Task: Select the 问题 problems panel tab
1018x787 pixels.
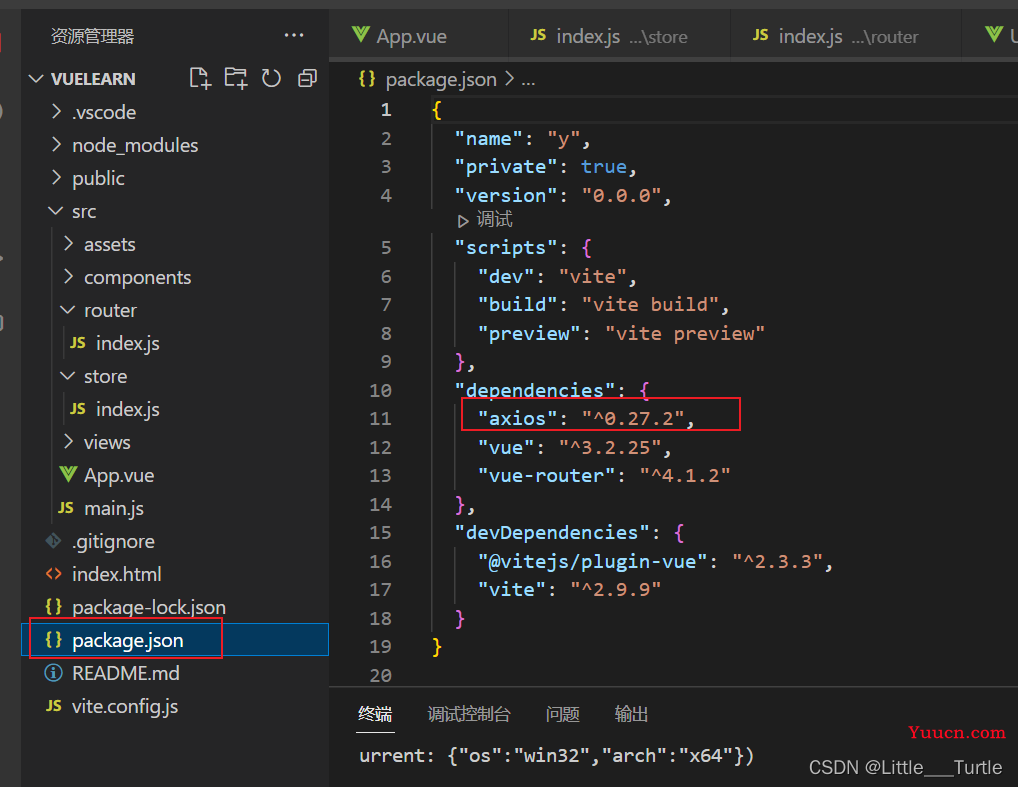Action: coord(562,714)
